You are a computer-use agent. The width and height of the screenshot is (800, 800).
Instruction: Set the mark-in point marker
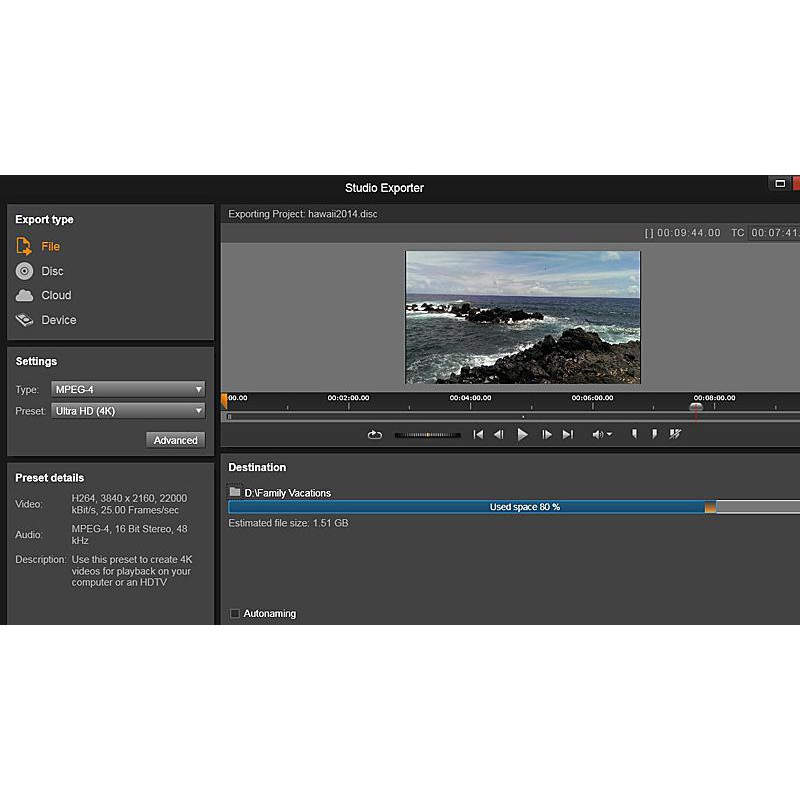[x=633, y=434]
